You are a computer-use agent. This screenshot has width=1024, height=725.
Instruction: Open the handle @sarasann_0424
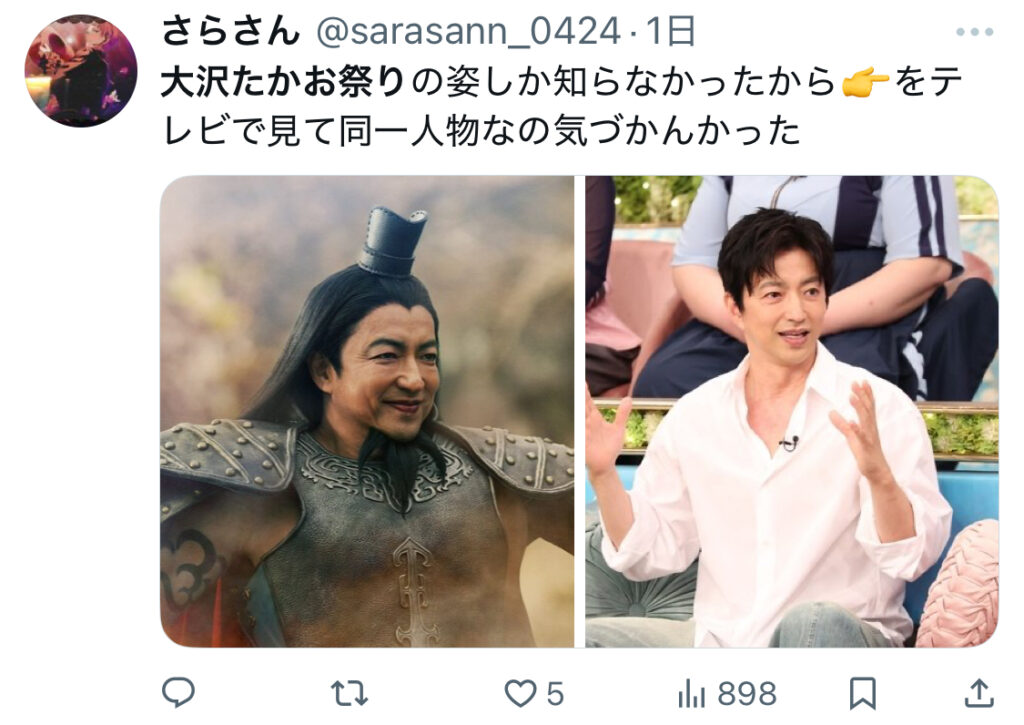click(x=468, y=31)
